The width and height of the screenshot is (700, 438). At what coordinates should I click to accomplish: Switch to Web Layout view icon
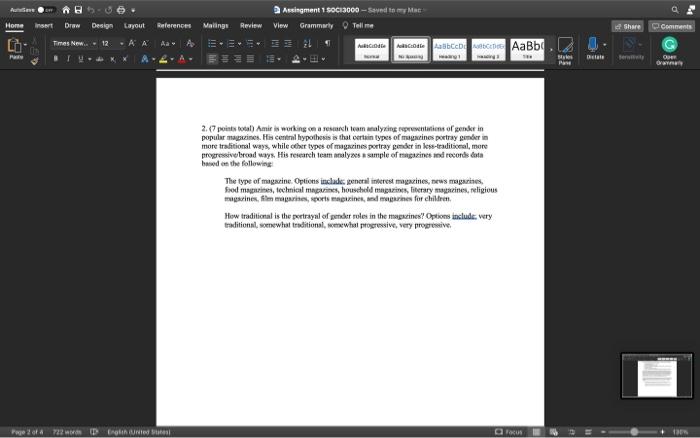tap(554, 432)
